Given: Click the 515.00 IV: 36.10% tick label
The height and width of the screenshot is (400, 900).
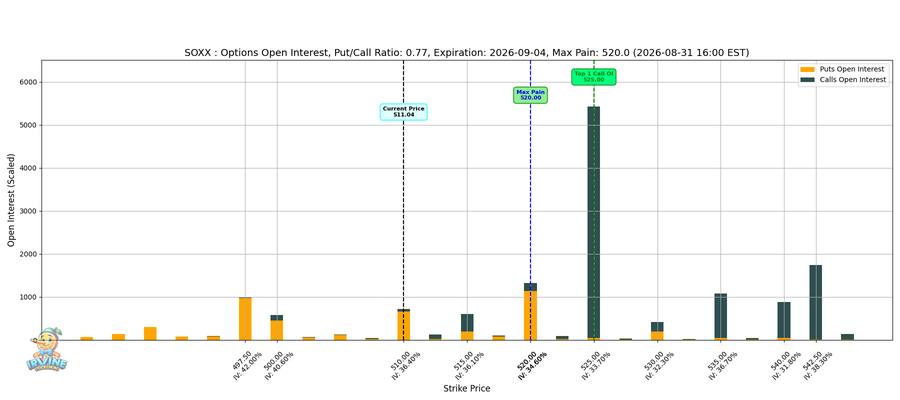Looking at the screenshot, I should (x=472, y=365).
